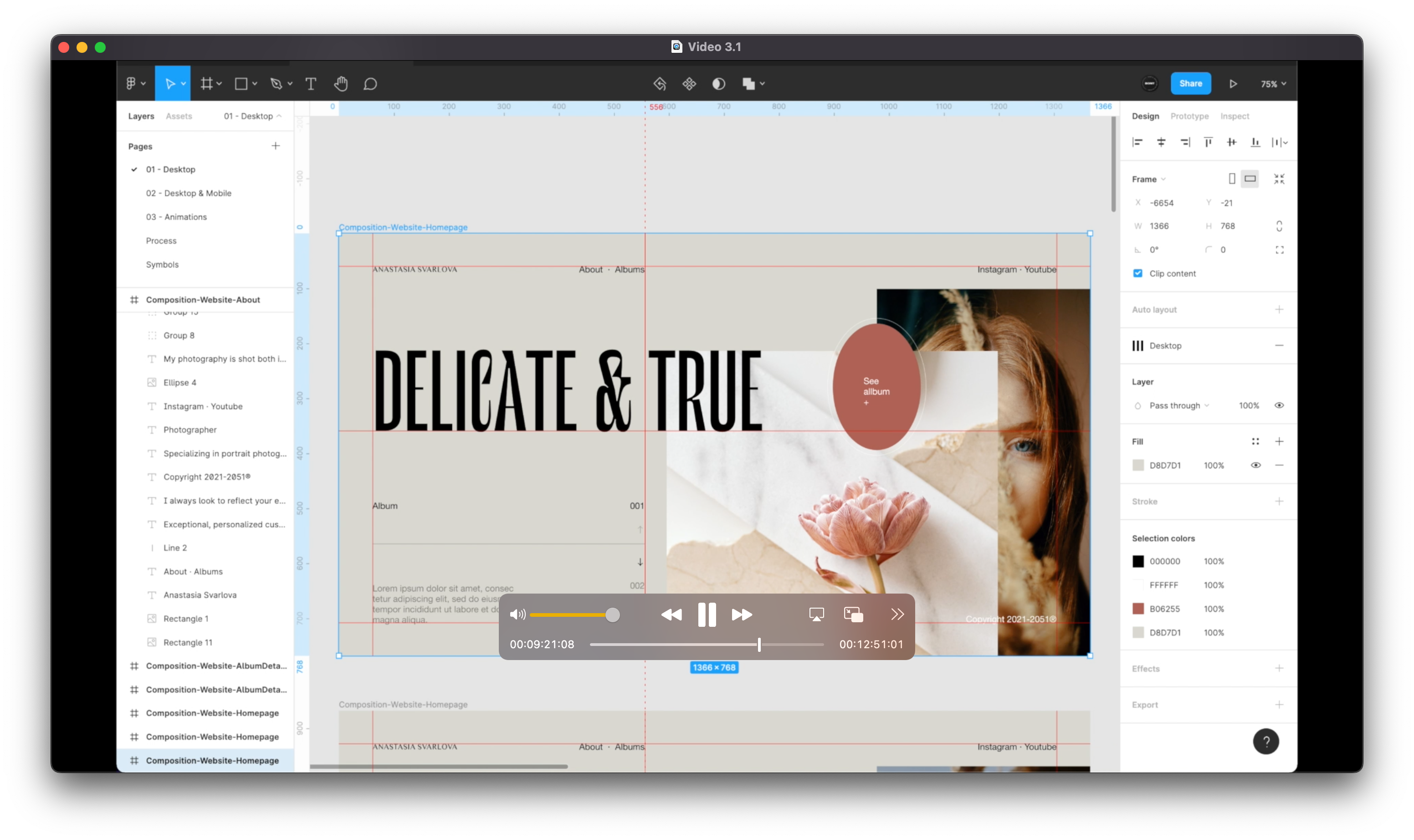The image size is (1414, 840).
Task: Toggle layer visibility next to Pass through
Action: [1279, 405]
